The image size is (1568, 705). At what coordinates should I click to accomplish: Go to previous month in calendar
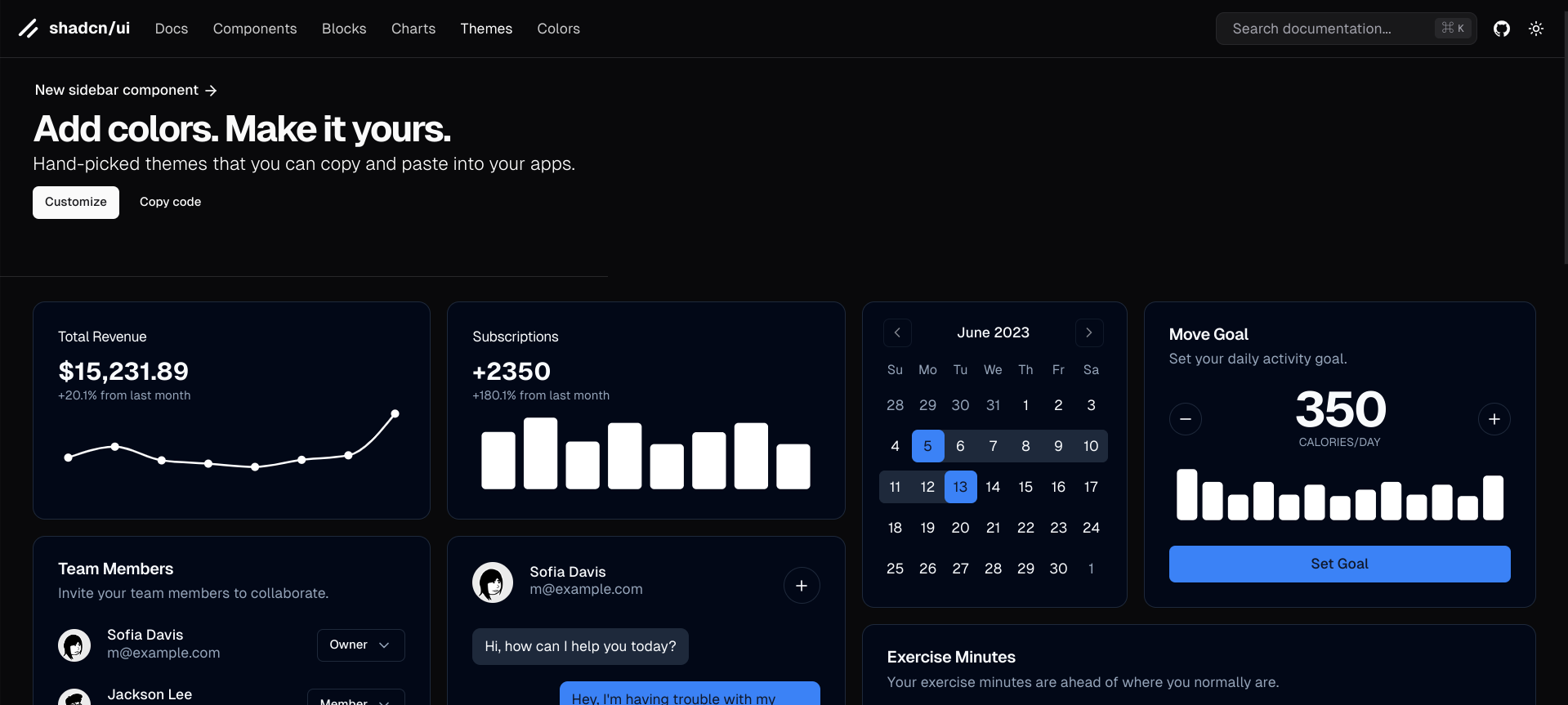pos(897,332)
